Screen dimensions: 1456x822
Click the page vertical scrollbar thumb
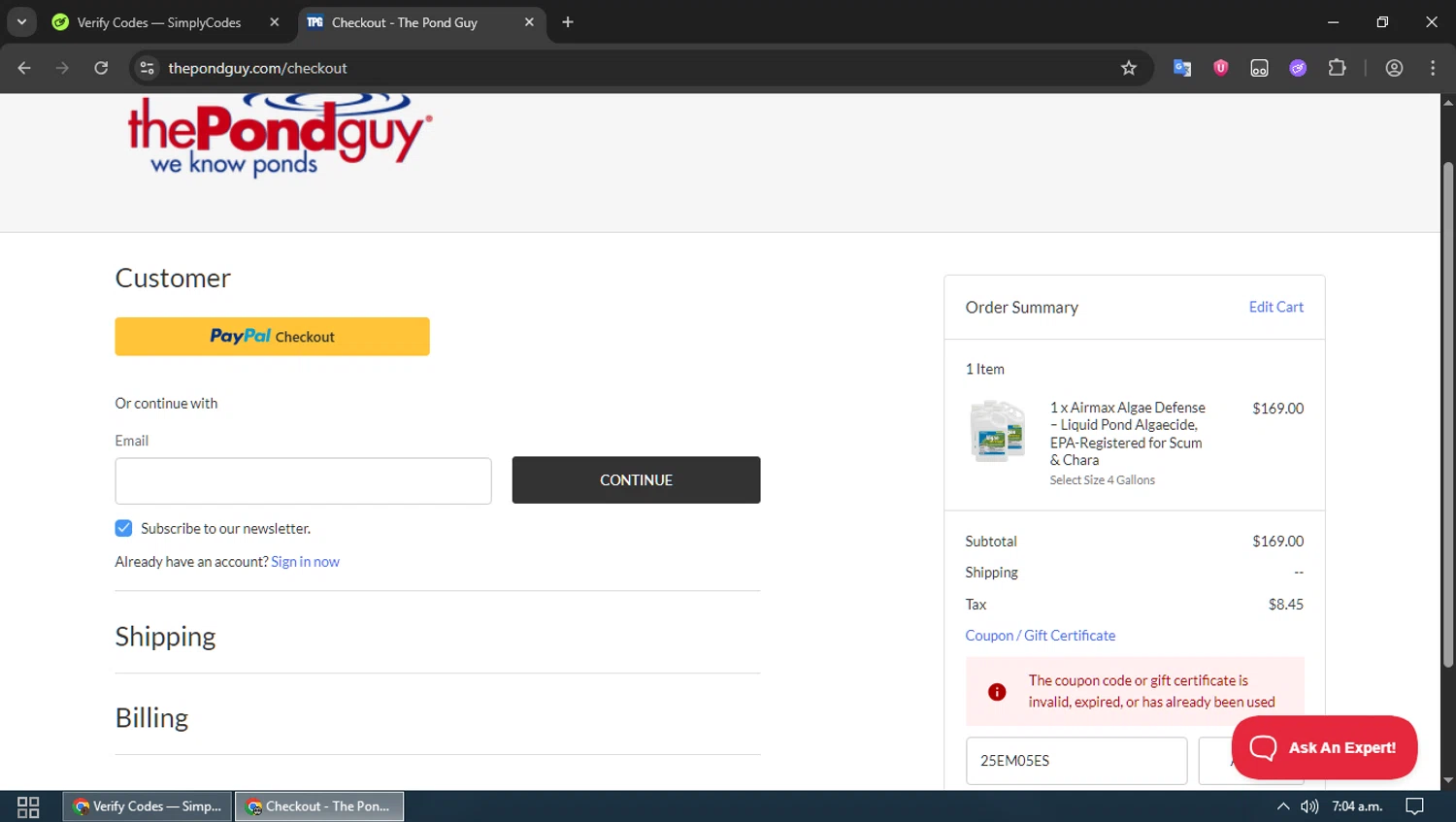pyautogui.click(x=1448, y=414)
